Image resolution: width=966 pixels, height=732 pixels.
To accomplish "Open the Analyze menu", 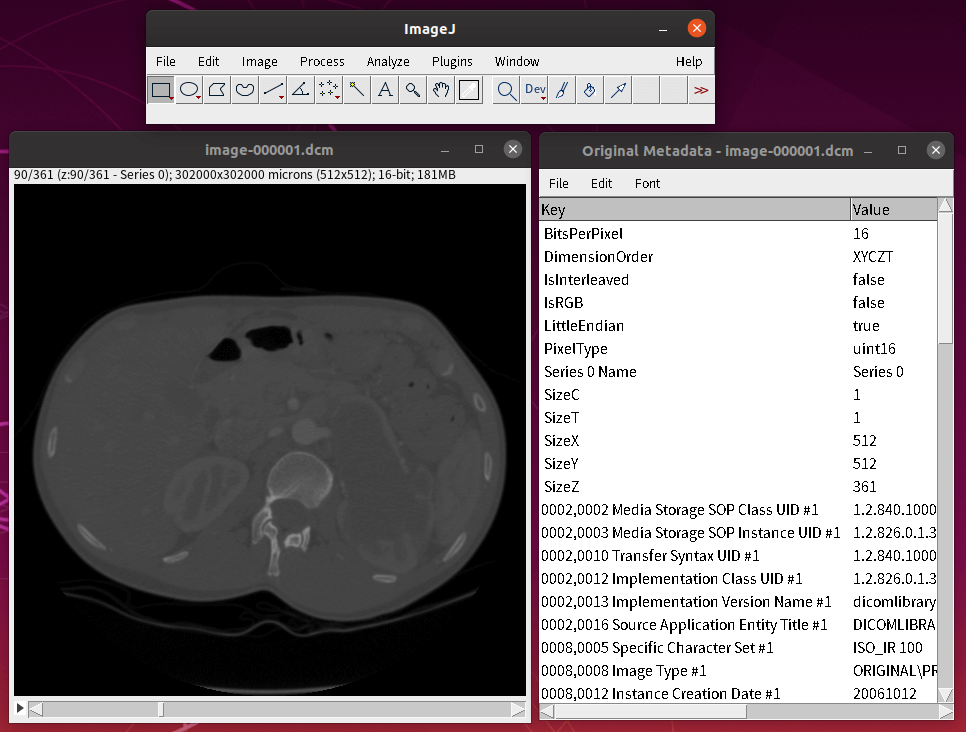I will click(388, 61).
